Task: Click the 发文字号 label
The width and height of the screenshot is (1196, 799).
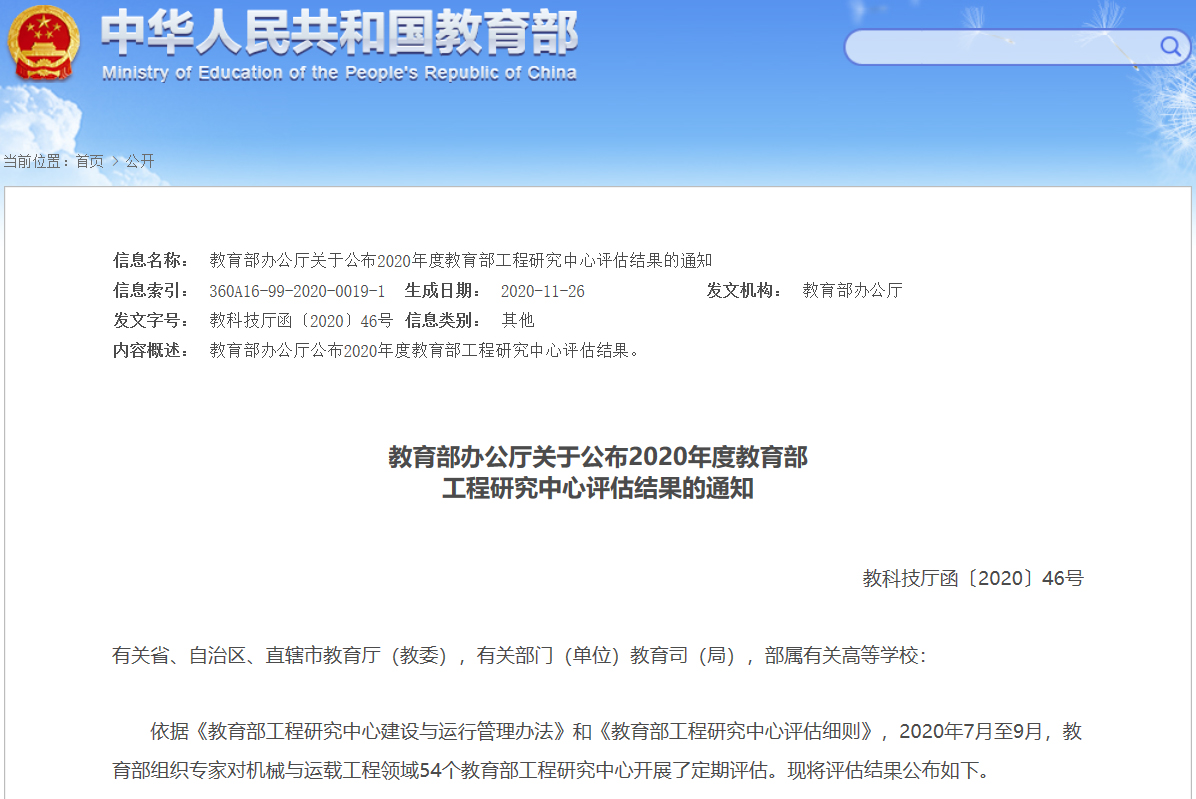Action: tap(151, 320)
